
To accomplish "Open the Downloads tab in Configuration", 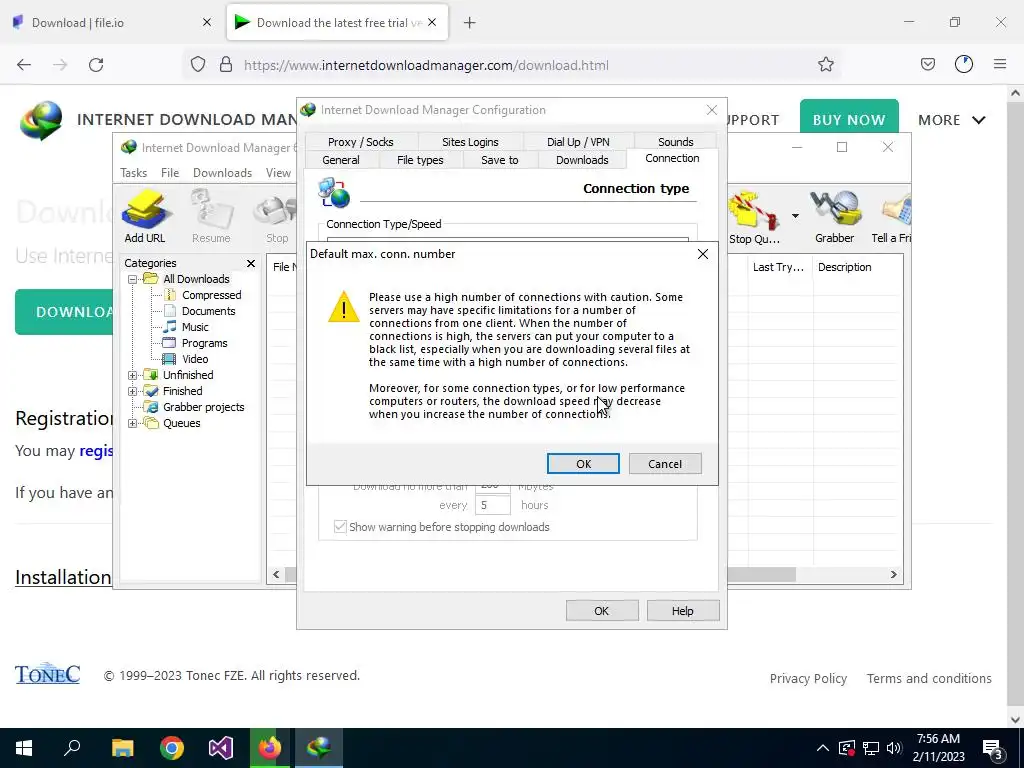I will click(x=582, y=160).
